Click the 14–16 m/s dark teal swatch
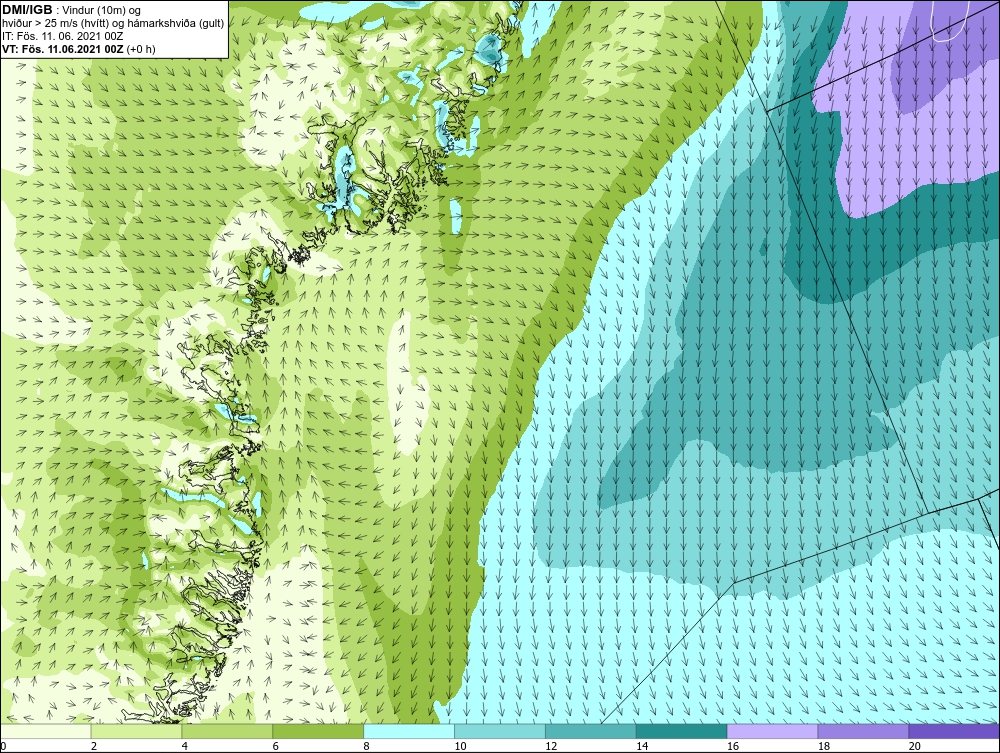Image resolution: width=1000 pixels, height=753 pixels. (682, 731)
